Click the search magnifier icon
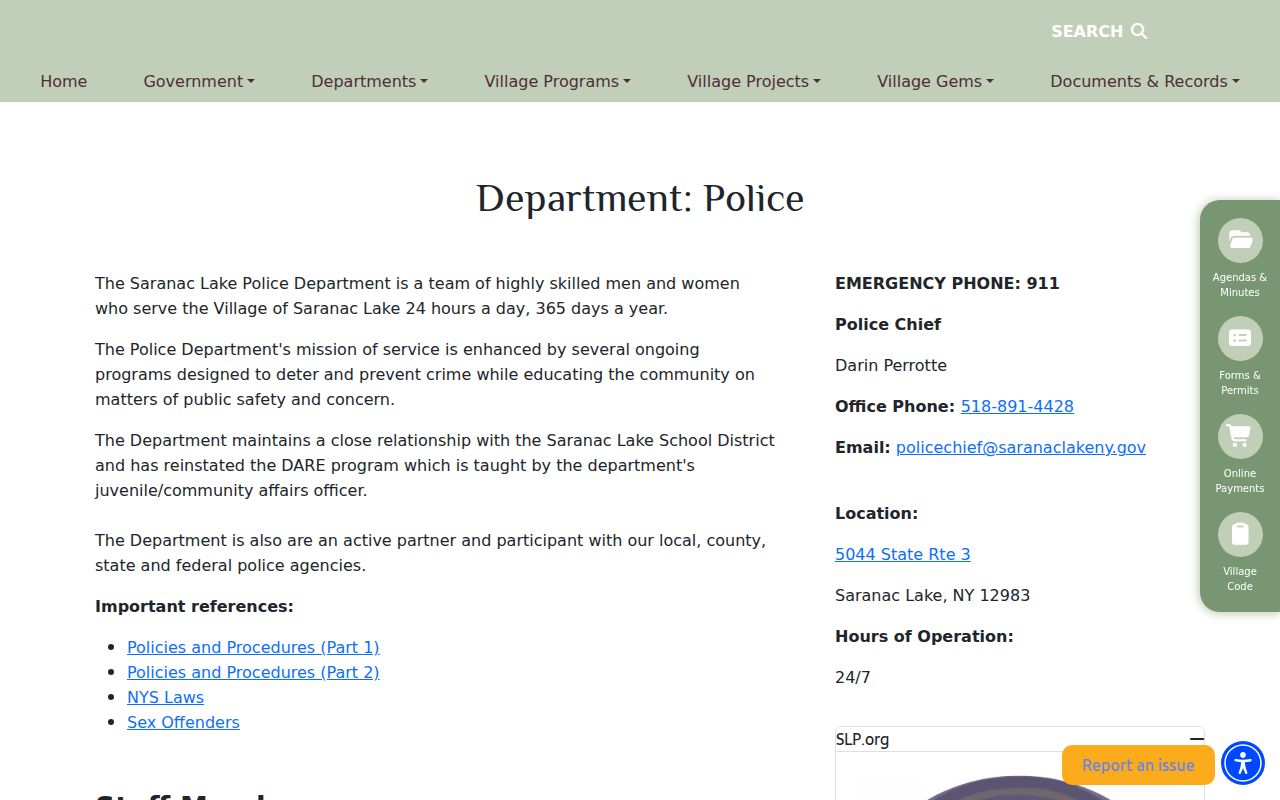 [x=1139, y=31]
